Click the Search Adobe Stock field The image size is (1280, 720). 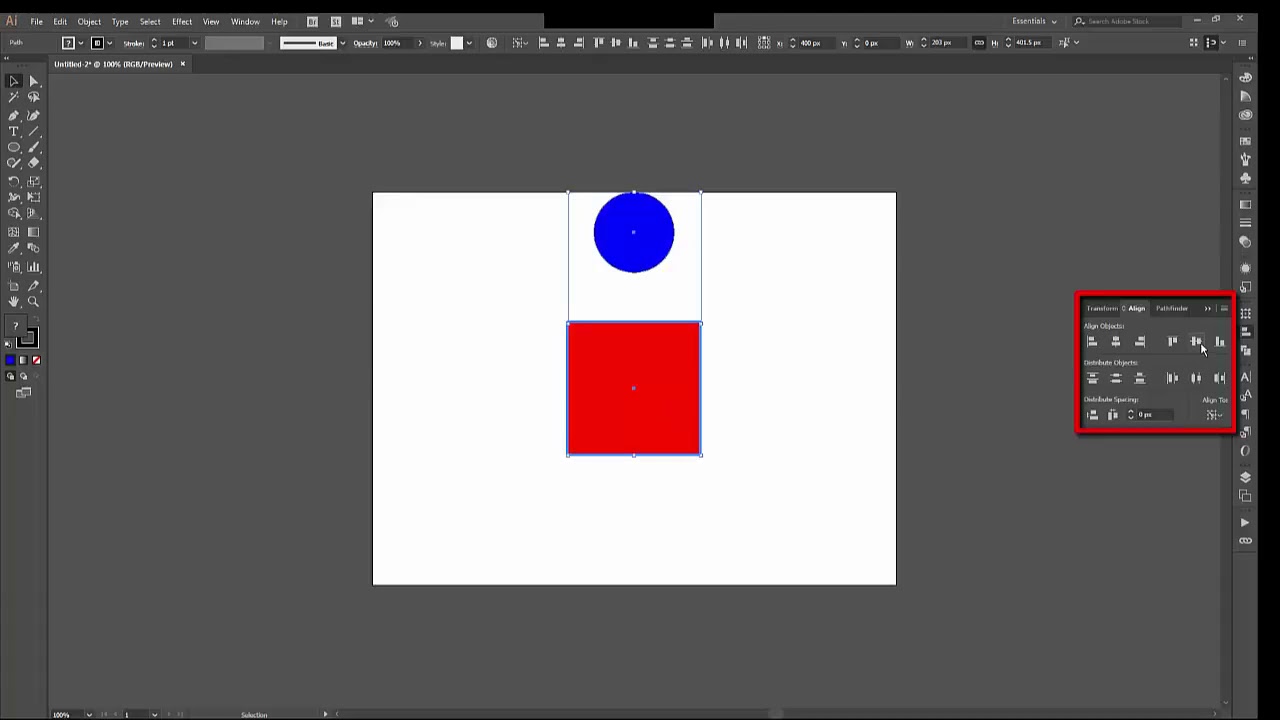tap(1128, 21)
